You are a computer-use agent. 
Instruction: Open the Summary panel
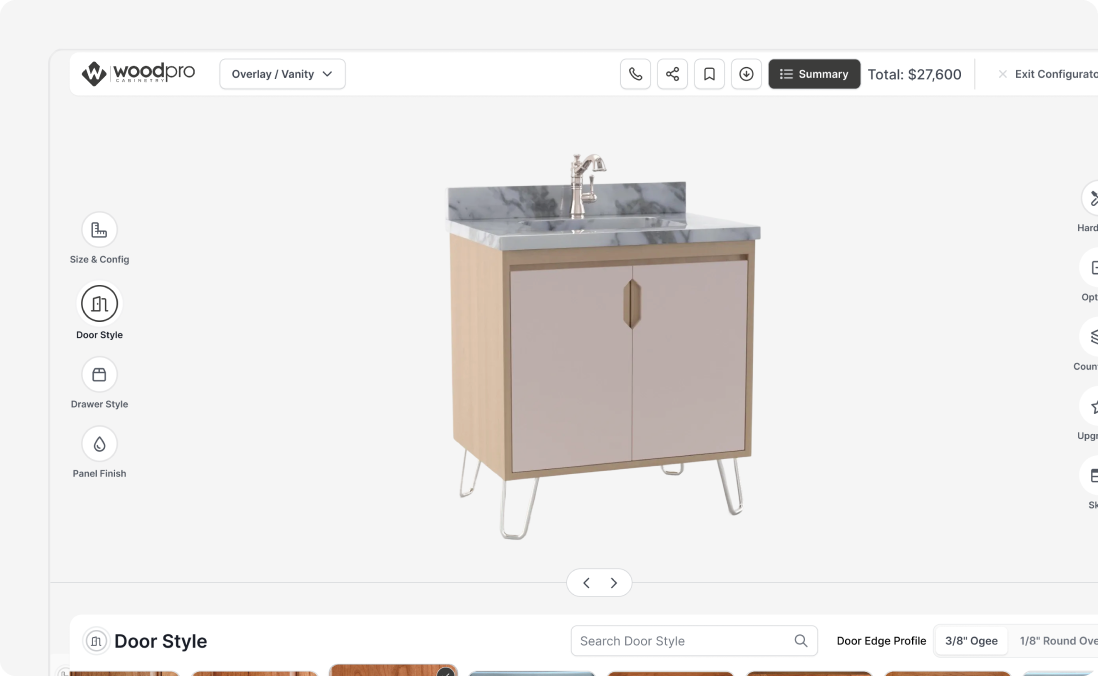(814, 74)
